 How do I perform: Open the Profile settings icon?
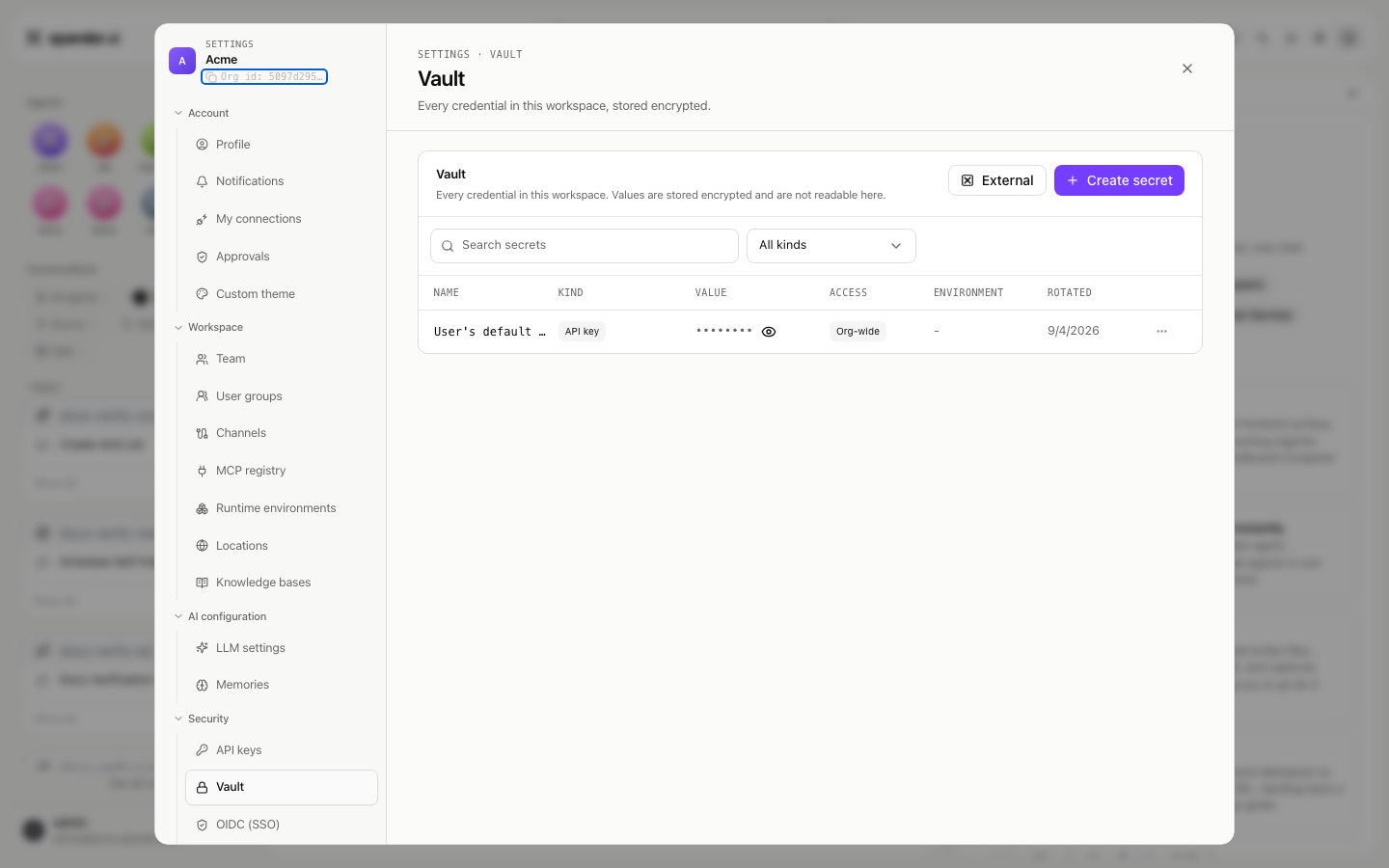[x=202, y=145]
